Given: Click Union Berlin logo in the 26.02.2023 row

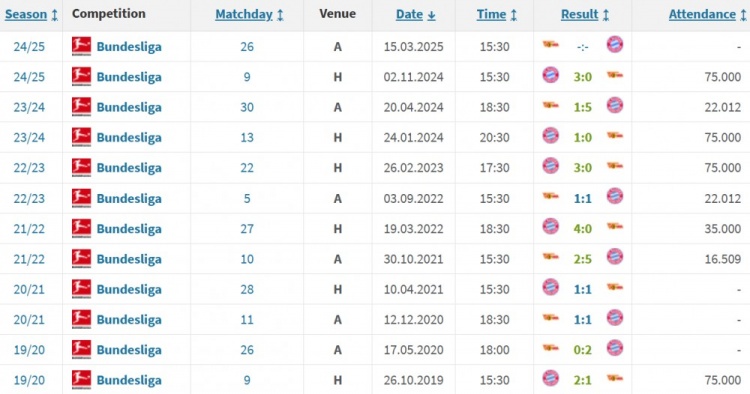Looking at the screenshot, I should (x=615, y=166).
